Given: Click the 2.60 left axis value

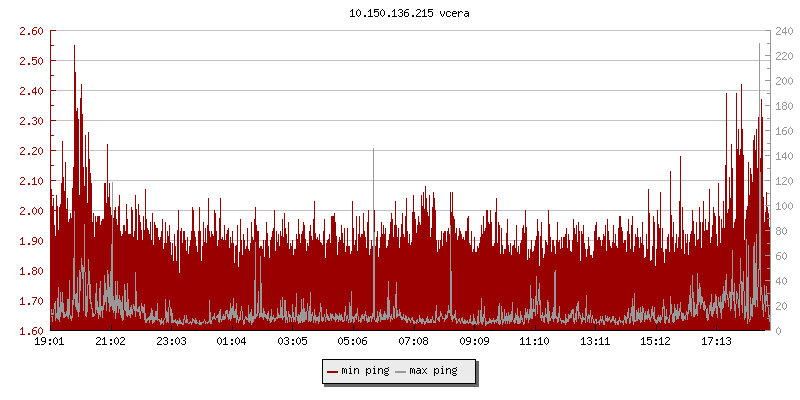Looking at the screenshot, I should (x=31, y=31).
